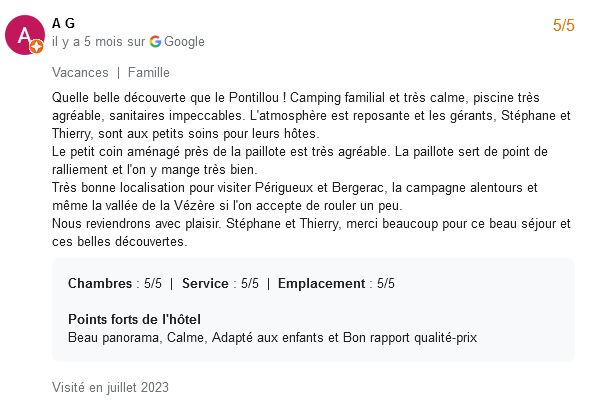Click the review line starting 'Quelle belle découverte'
The image size is (603, 404).
pyautogui.click(x=295, y=98)
